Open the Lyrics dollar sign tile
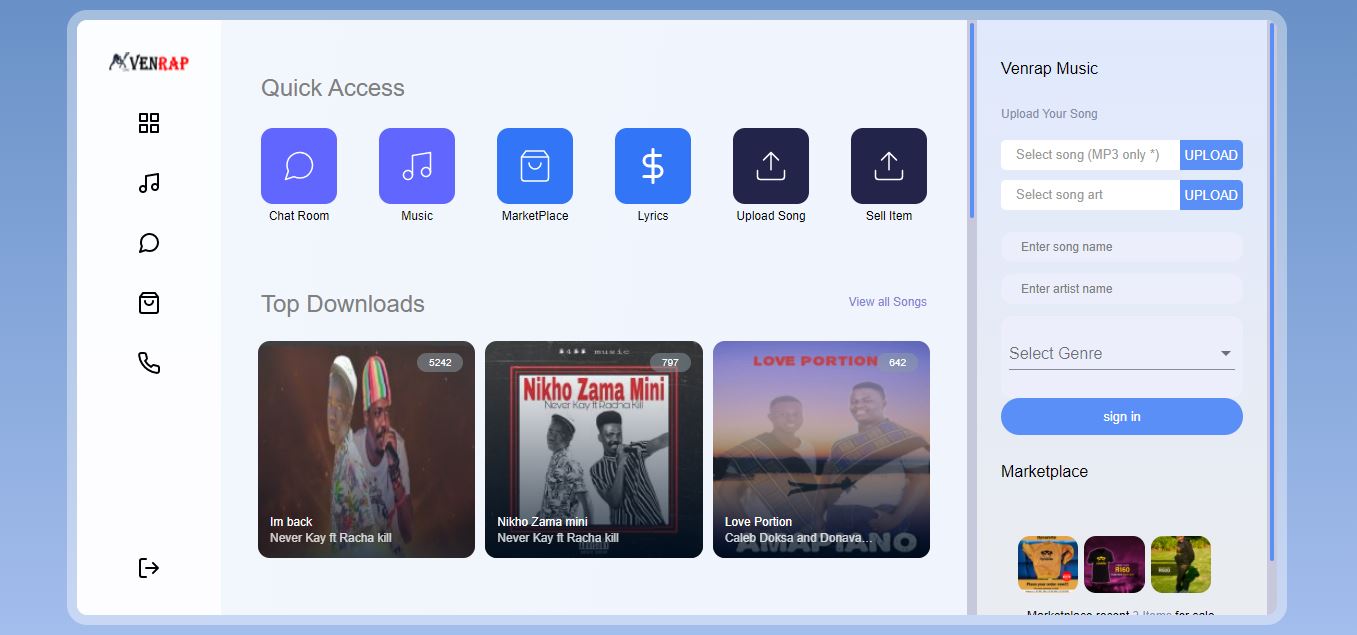 (x=652, y=166)
